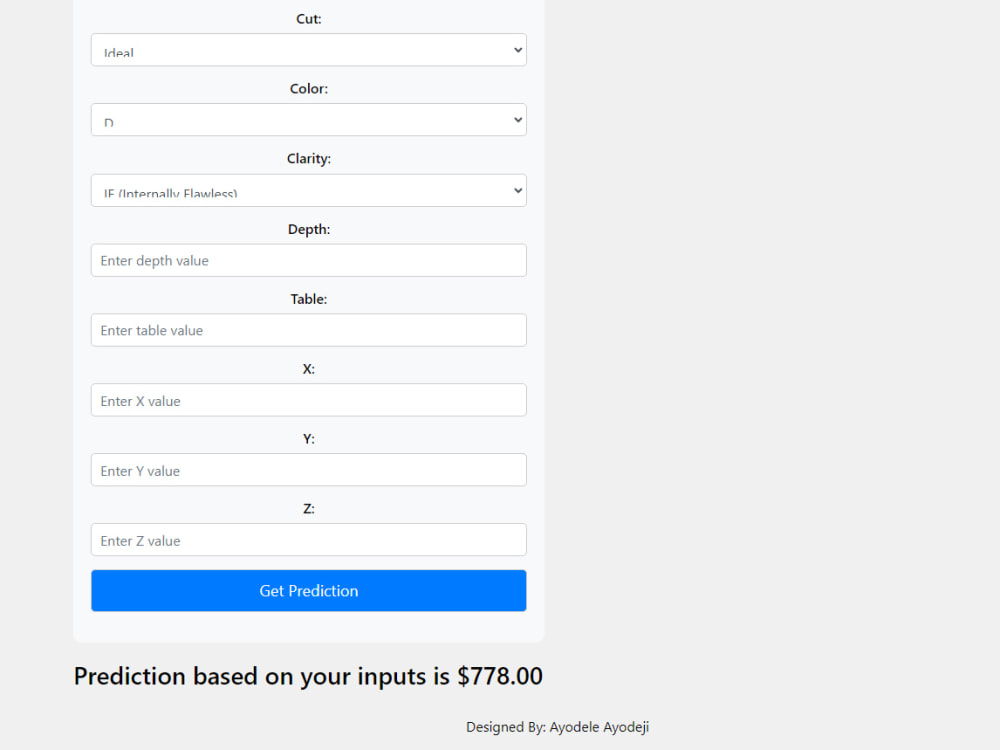Click the Designed By Ayodele Ayodeji footer

pyautogui.click(x=557, y=727)
